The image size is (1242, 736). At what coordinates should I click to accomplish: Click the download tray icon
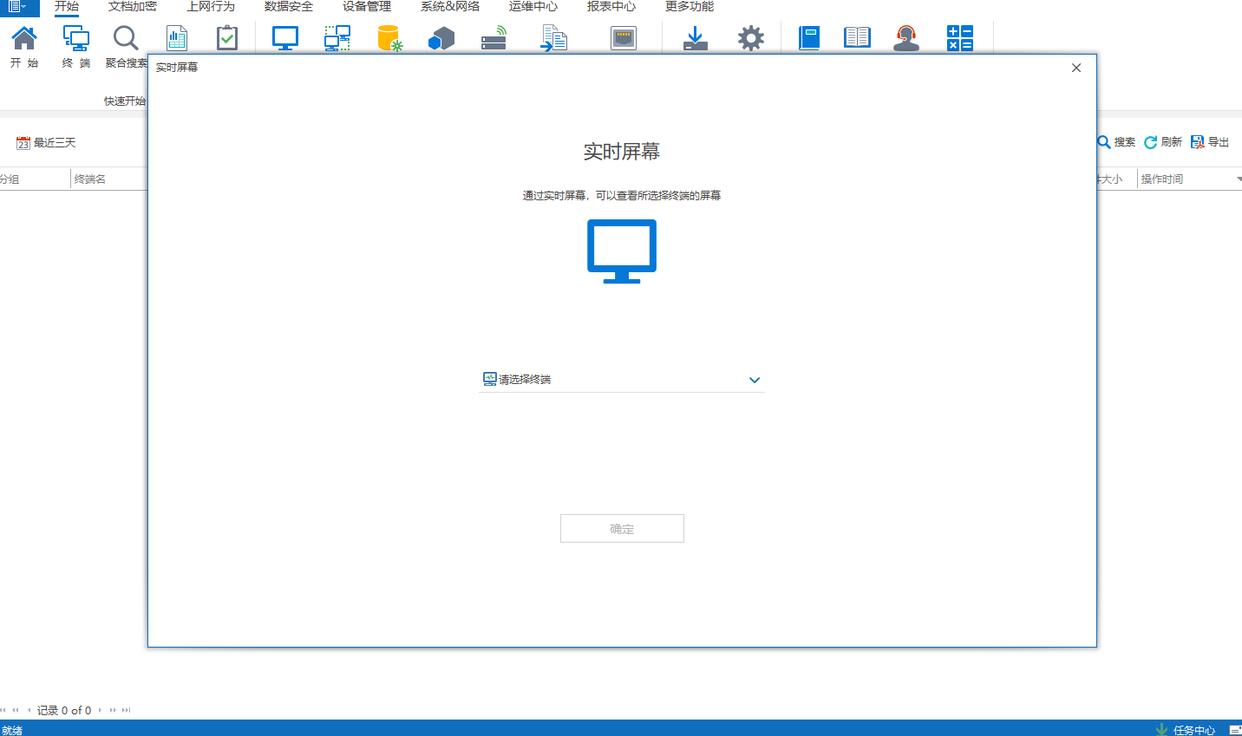[x=695, y=38]
